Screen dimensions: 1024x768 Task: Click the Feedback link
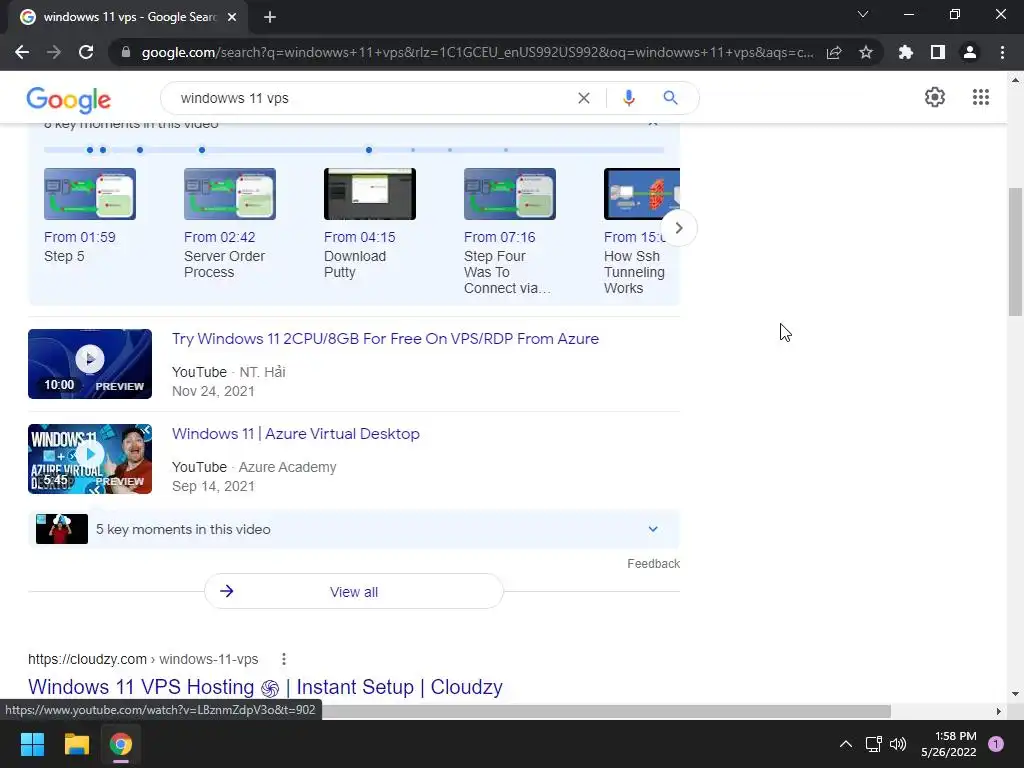(x=653, y=564)
